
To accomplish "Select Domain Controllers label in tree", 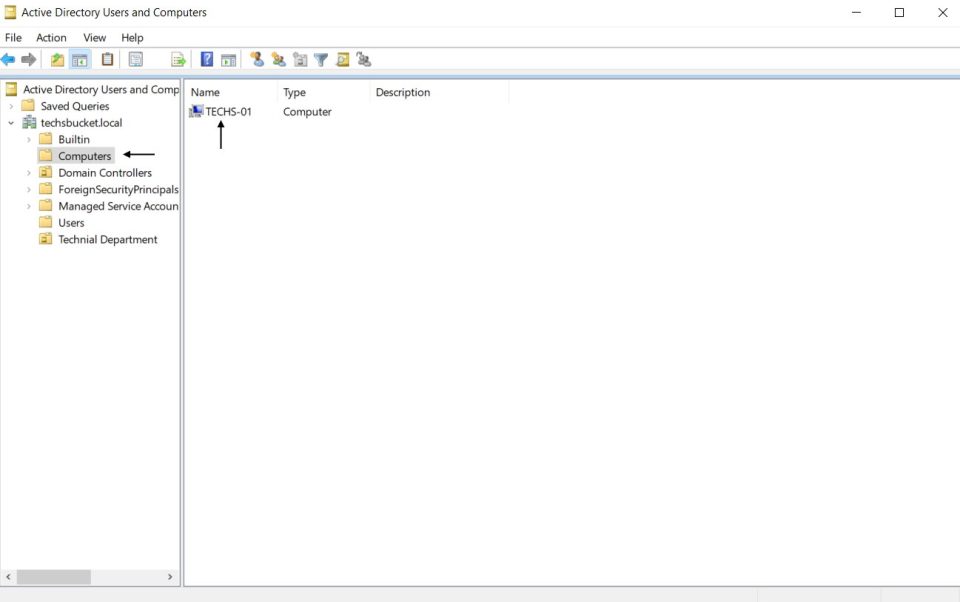I will (105, 173).
